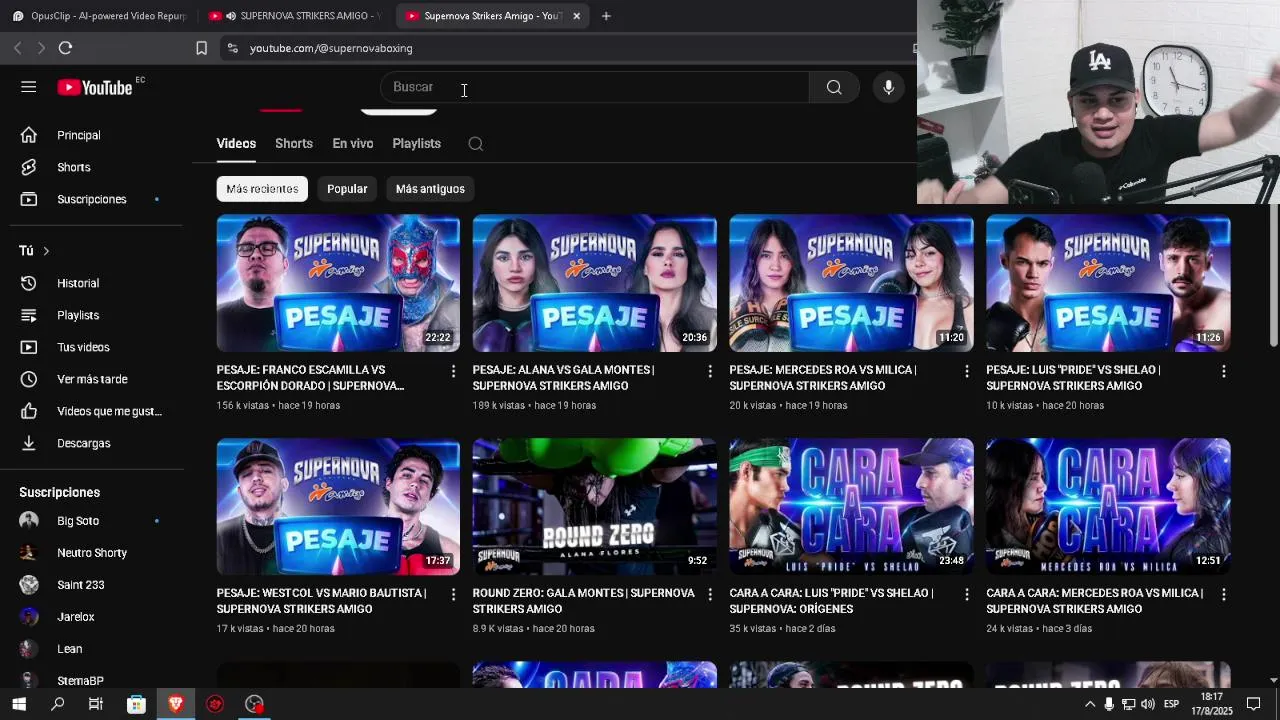1280x720 pixels.
Task: Switch to the SUPERNOVA STRIKERS AMIGO browser tab
Action: [x=297, y=16]
